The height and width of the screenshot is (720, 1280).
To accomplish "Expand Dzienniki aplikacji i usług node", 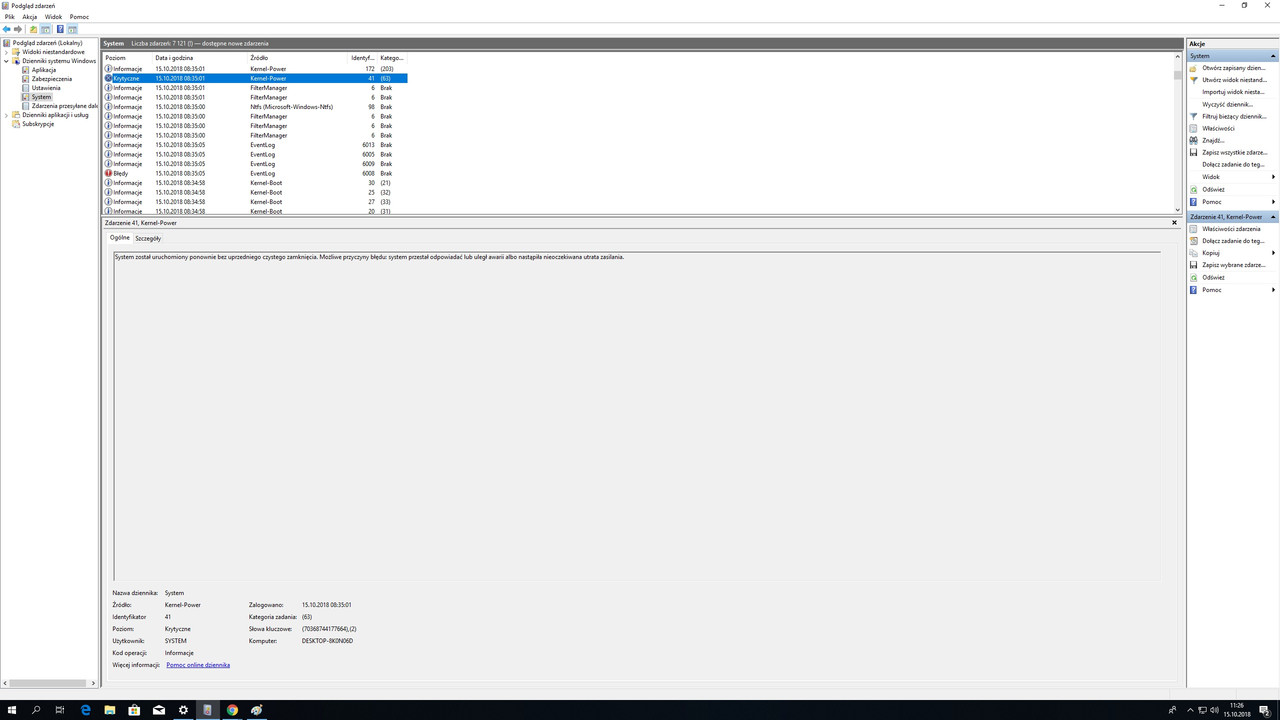I will point(6,114).
